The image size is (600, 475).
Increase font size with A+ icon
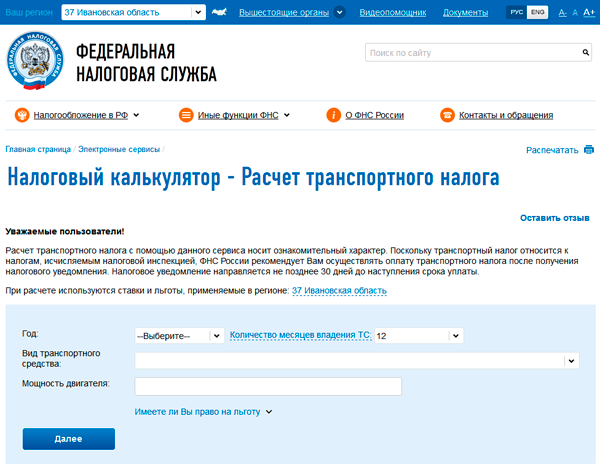(589, 13)
